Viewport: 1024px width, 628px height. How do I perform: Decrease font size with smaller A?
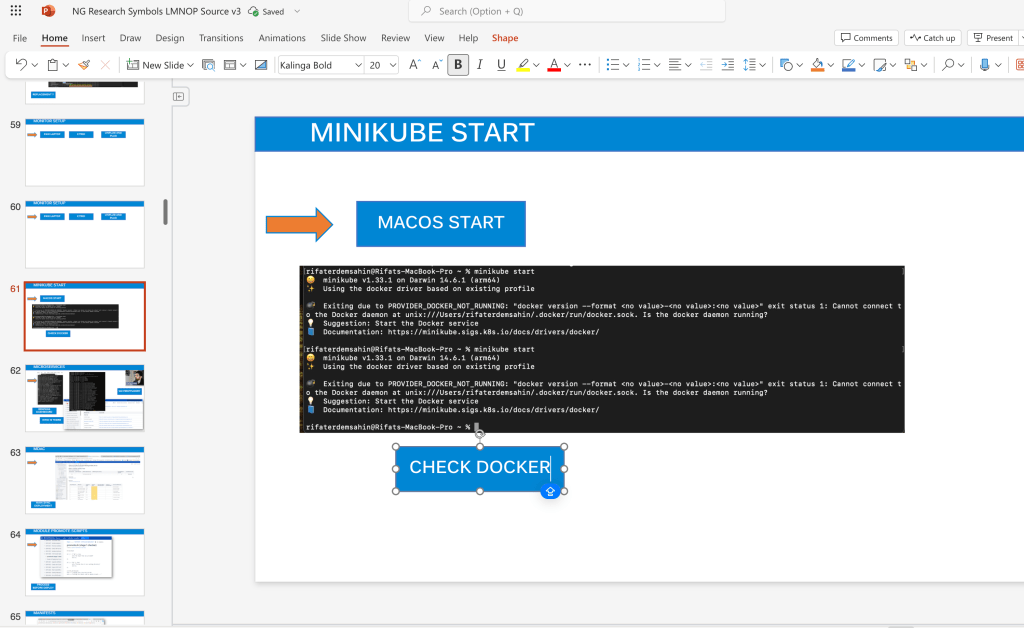436,65
